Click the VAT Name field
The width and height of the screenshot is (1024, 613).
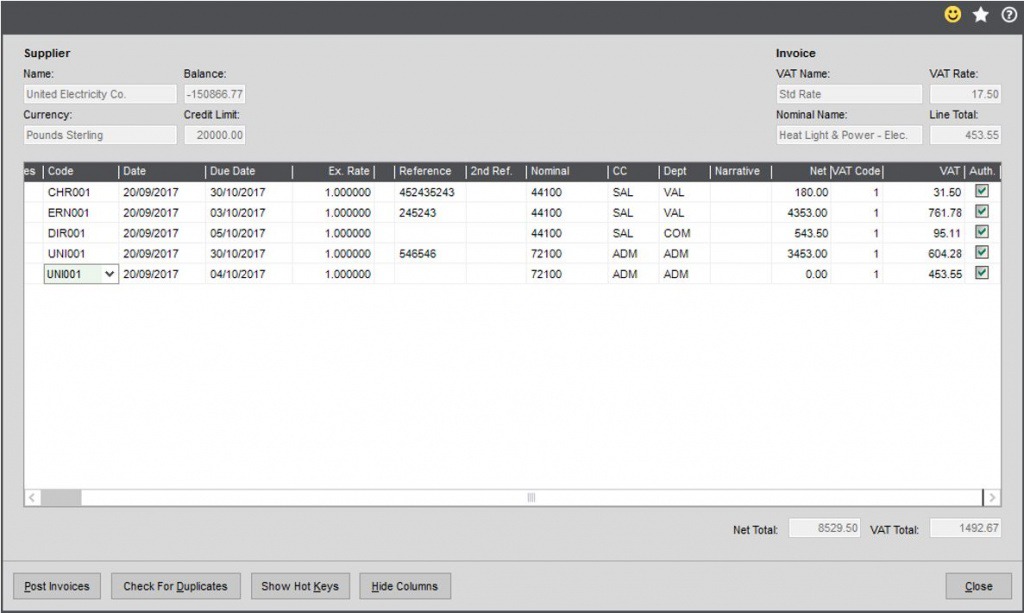849,94
